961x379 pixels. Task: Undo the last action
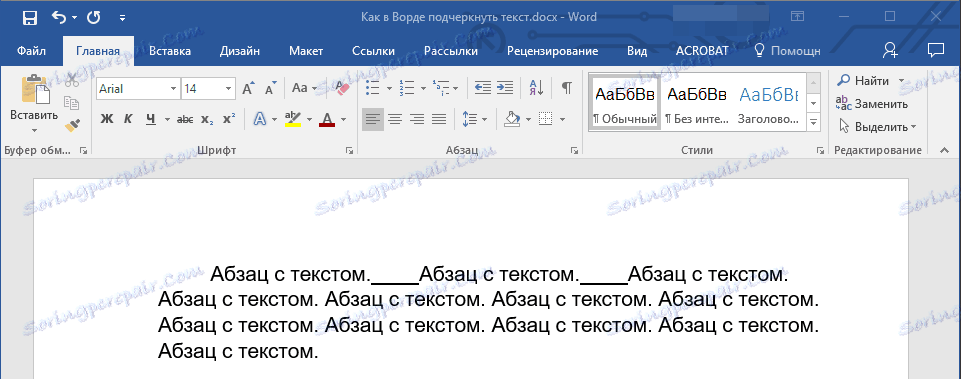pos(59,18)
